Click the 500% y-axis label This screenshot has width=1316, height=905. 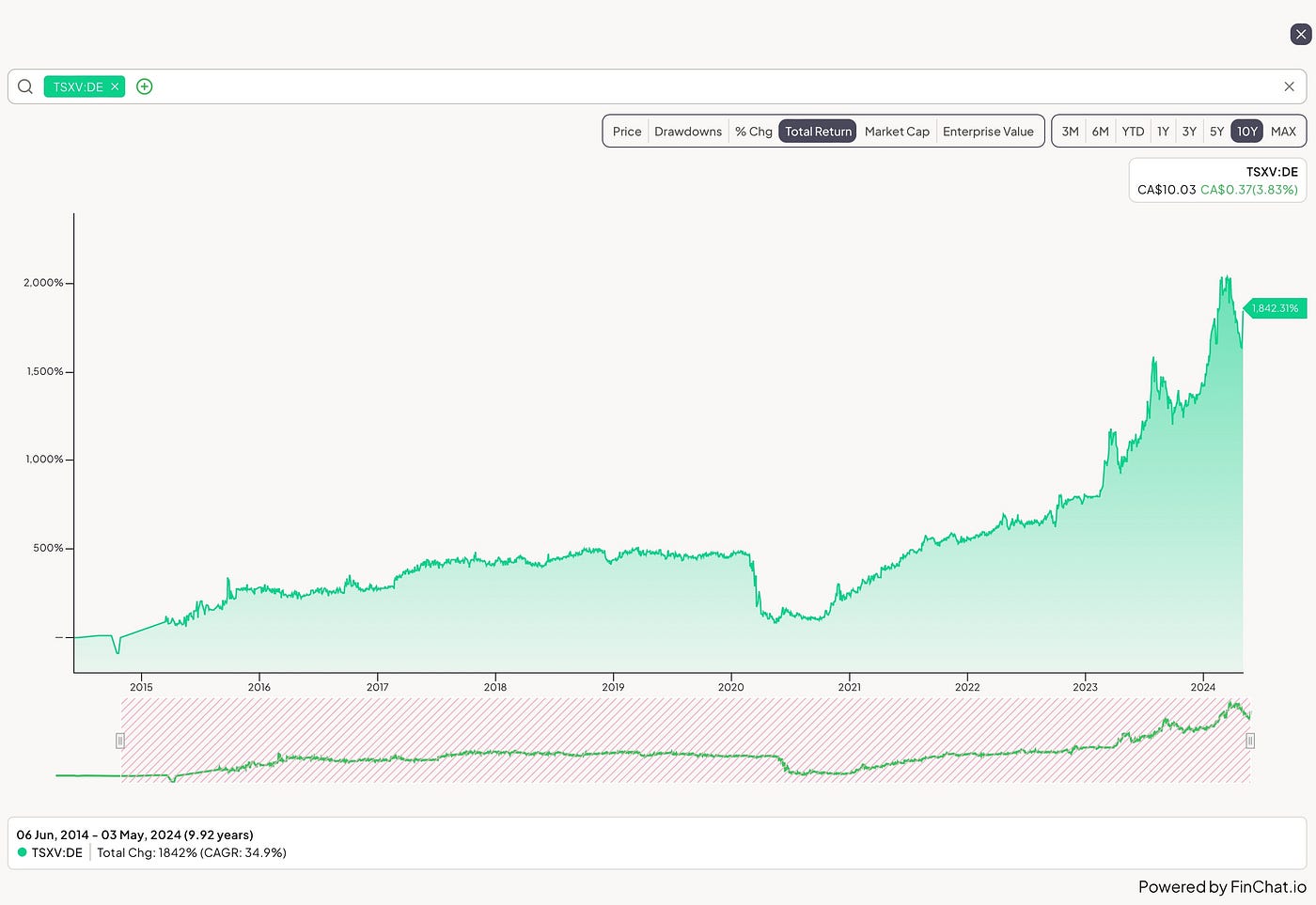(x=48, y=548)
